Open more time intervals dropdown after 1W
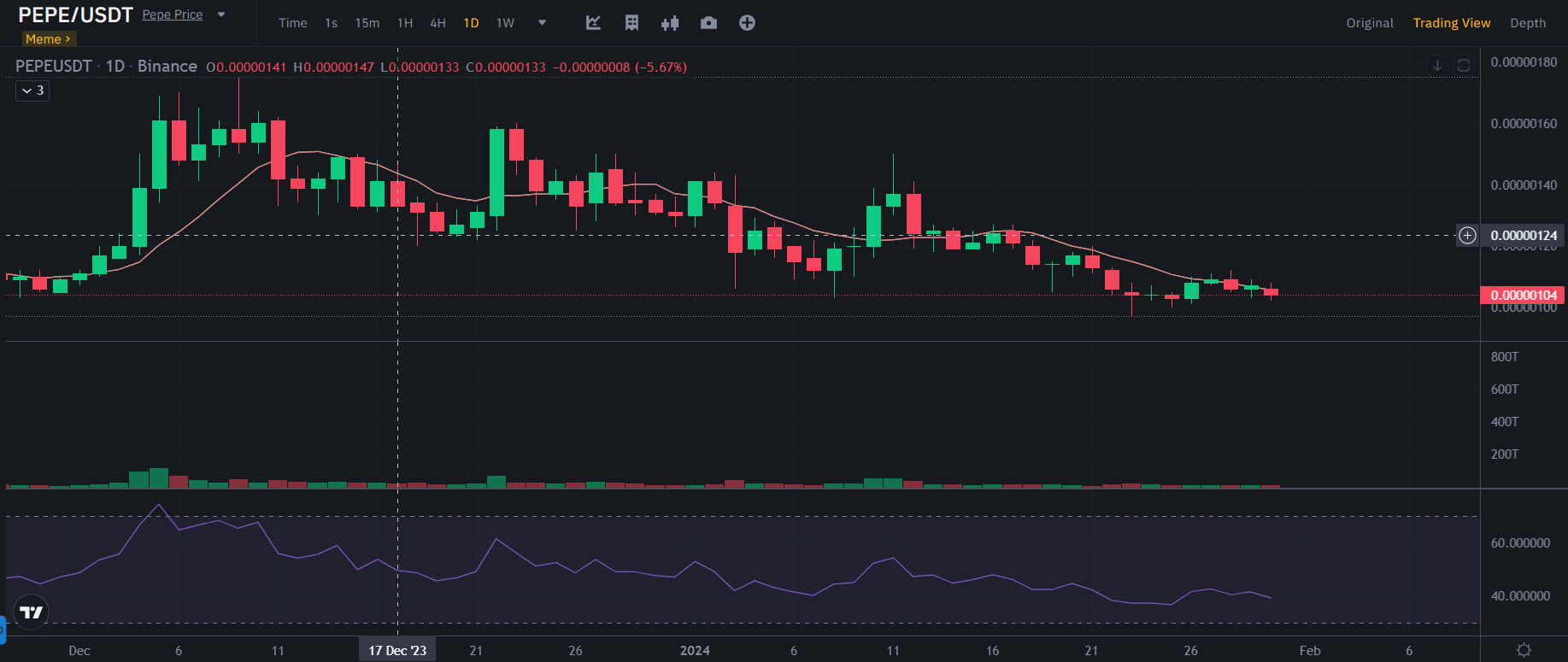The image size is (1568, 662). [x=542, y=23]
